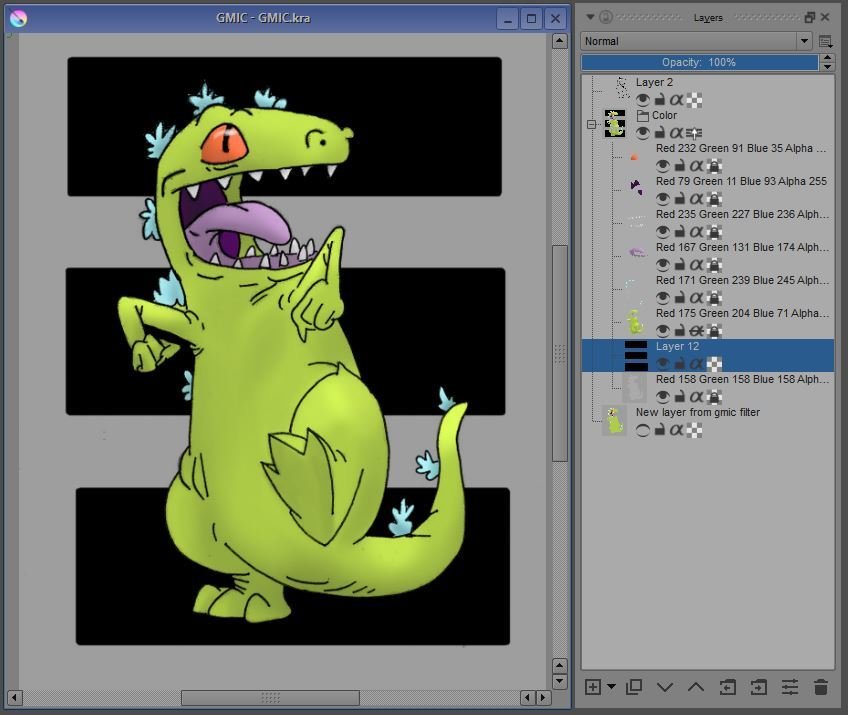Image resolution: width=848 pixels, height=715 pixels.
Task: Hide the Red 232 Green 91 layer
Action: click(662, 165)
